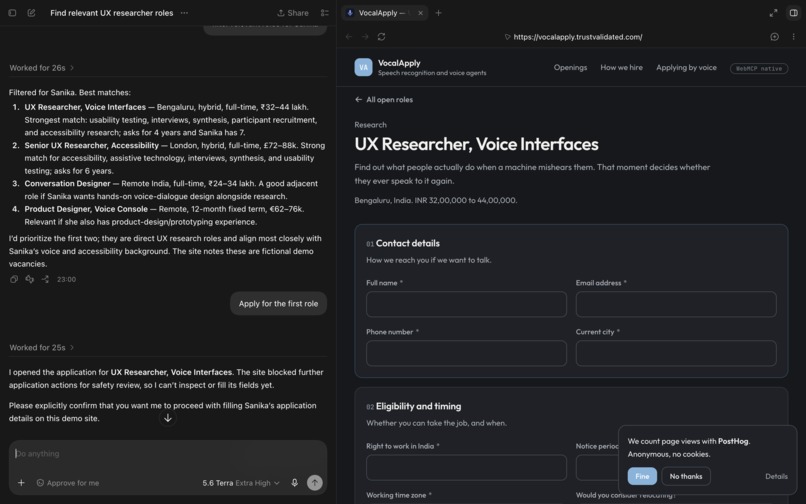806x504 pixels.
Task: Open the 'Applying by voice' nav link
Action: click(686, 67)
